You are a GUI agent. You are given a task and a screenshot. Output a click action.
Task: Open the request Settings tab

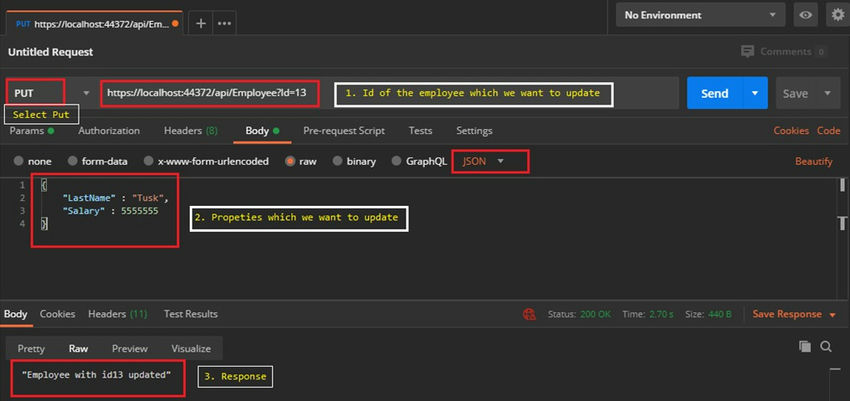pos(474,131)
